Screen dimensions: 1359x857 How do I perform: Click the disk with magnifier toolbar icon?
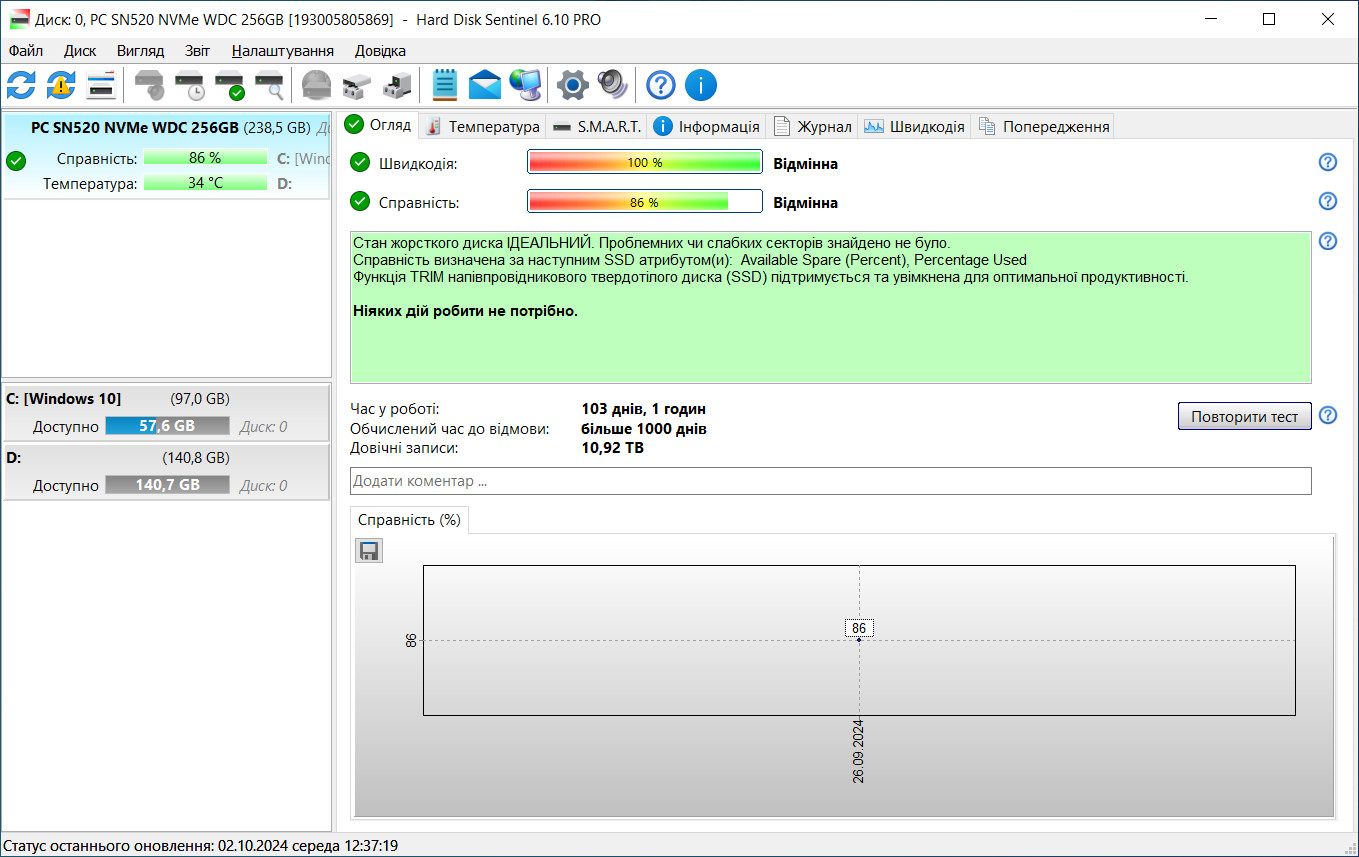pos(270,86)
